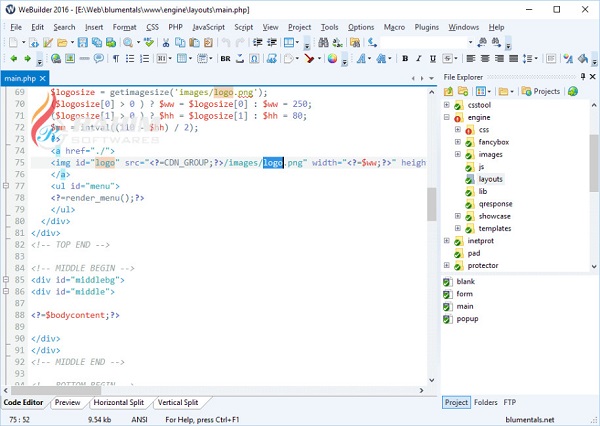This screenshot has width=600, height=426.
Task: Click the Save file icon
Action: point(83,43)
